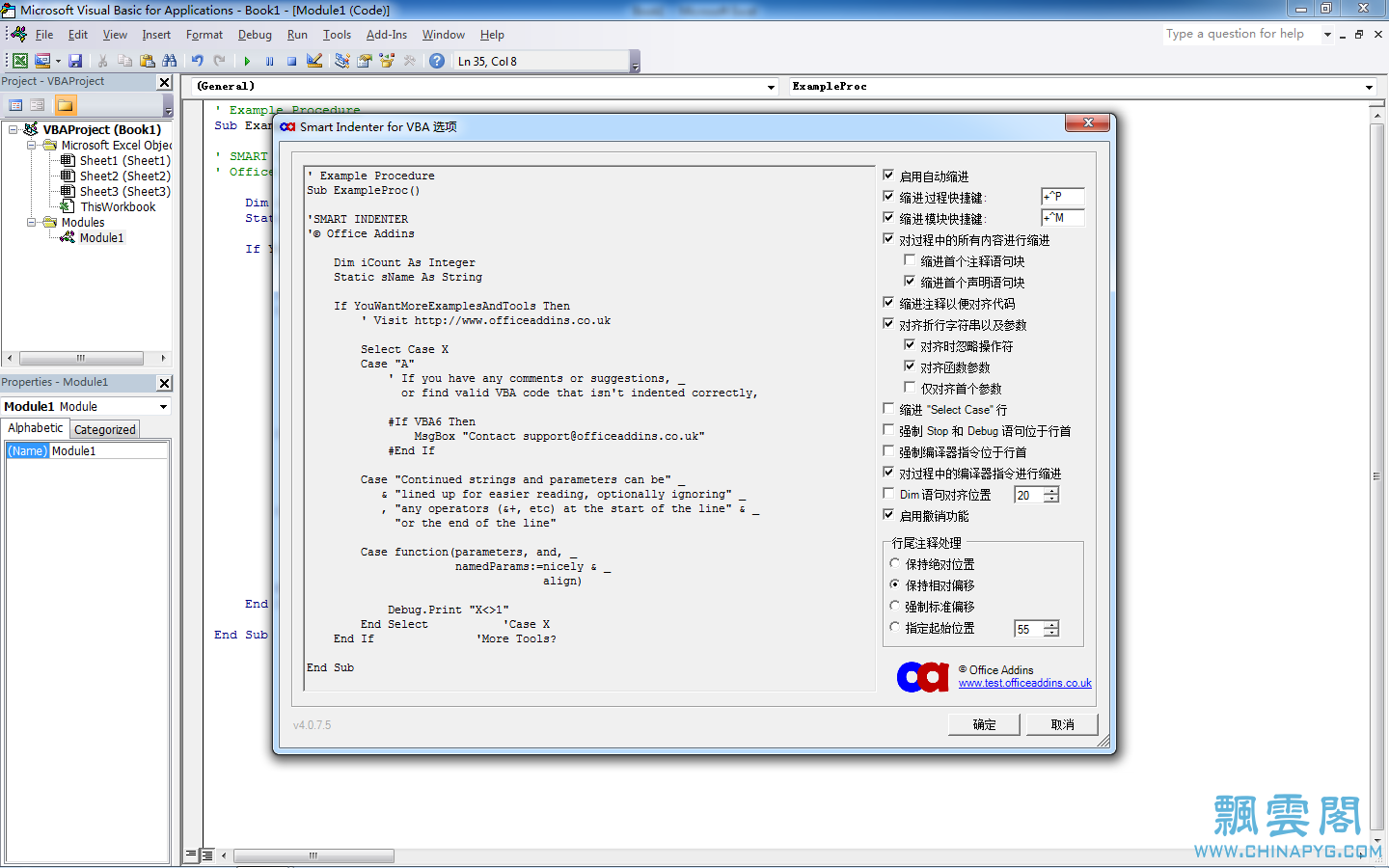The width and height of the screenshot is (1389, 868).
Task: Toggle 启用撤销功能 checkbox
Action: (x=888, y=515)
